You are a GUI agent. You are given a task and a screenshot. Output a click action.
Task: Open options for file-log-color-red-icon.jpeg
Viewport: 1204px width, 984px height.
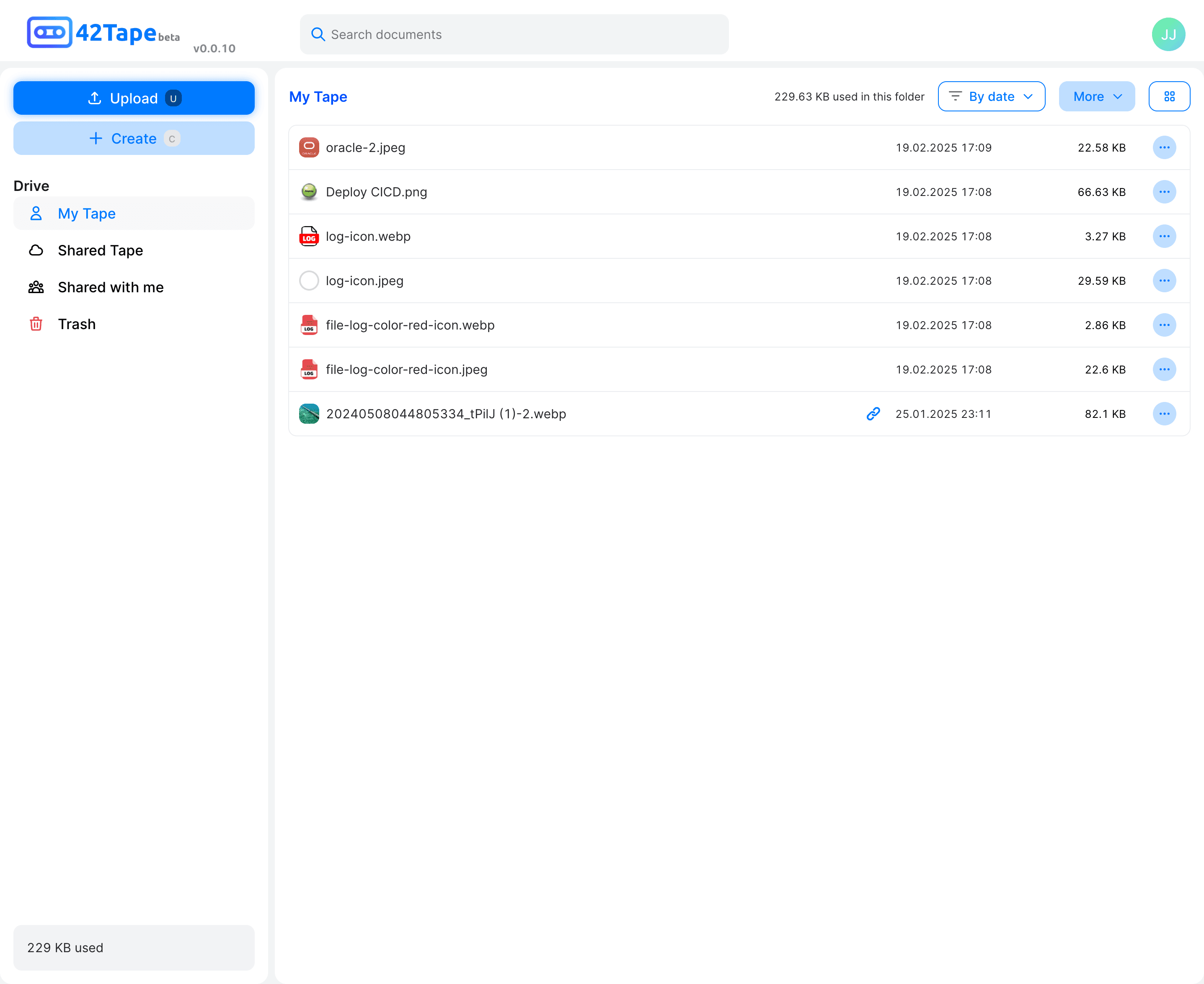point(1164,370)
